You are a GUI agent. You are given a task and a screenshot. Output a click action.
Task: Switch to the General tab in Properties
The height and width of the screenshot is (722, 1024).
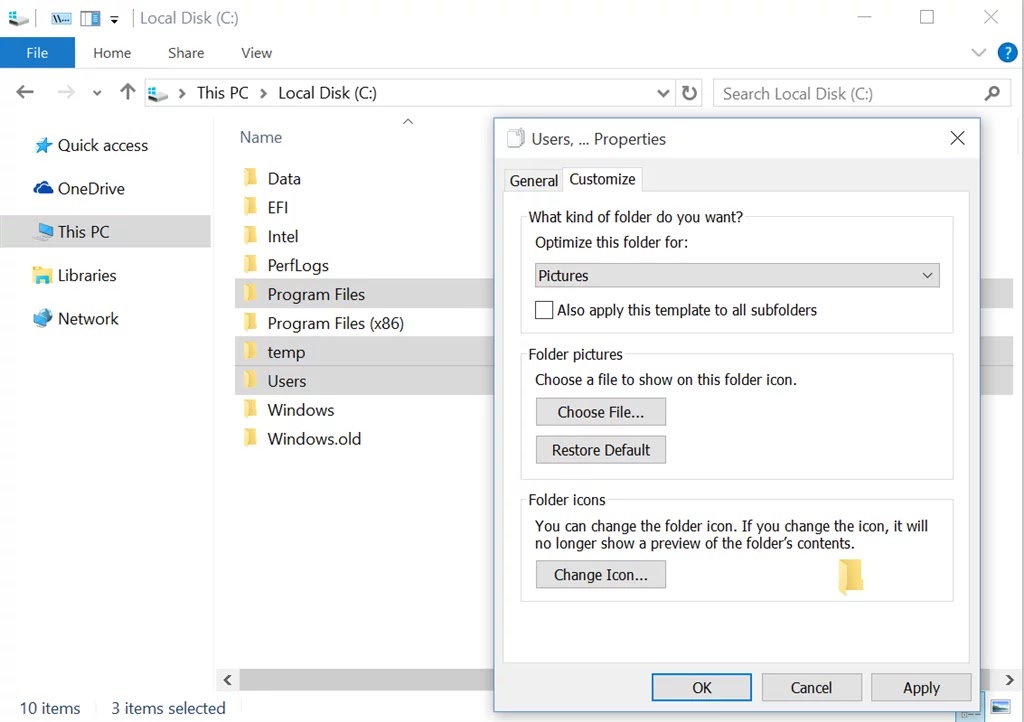point(533,181)
